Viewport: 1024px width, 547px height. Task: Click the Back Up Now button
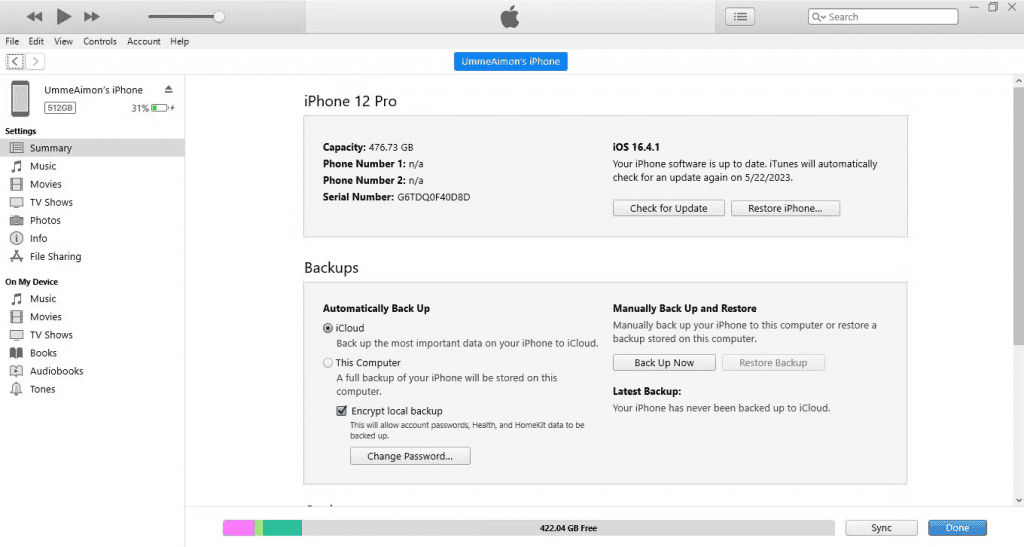[x=664, y=362]
